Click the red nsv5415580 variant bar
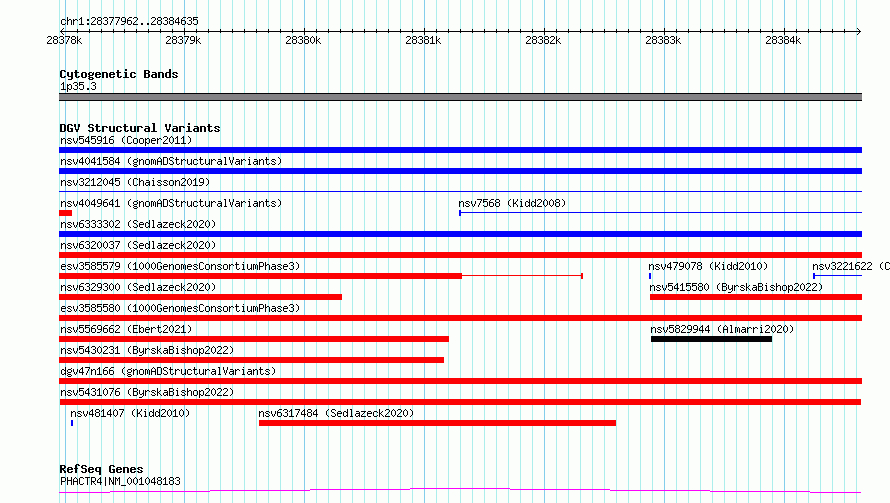 pos(756,297)
